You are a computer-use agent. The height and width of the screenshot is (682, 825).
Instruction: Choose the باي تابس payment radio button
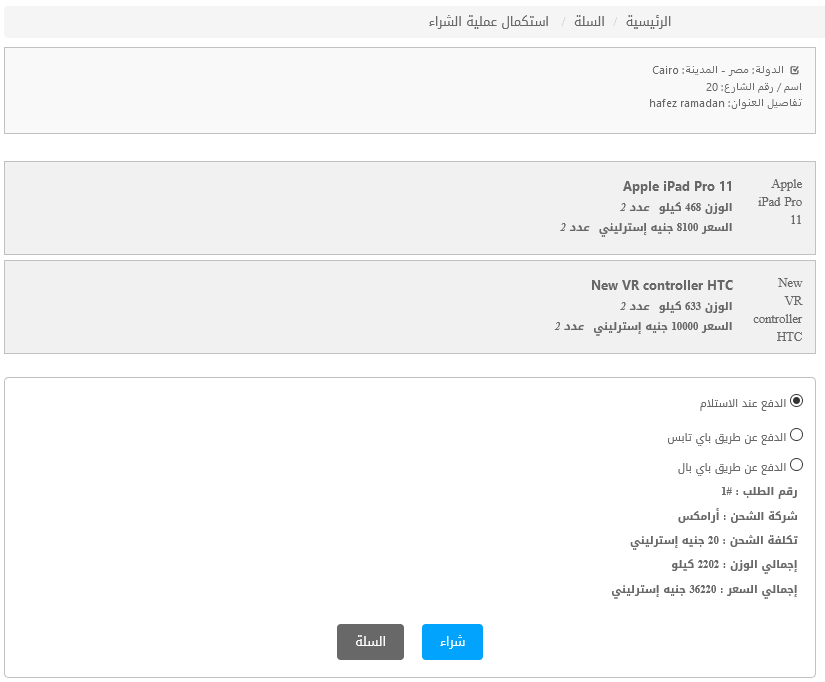(x=796, y=435)
